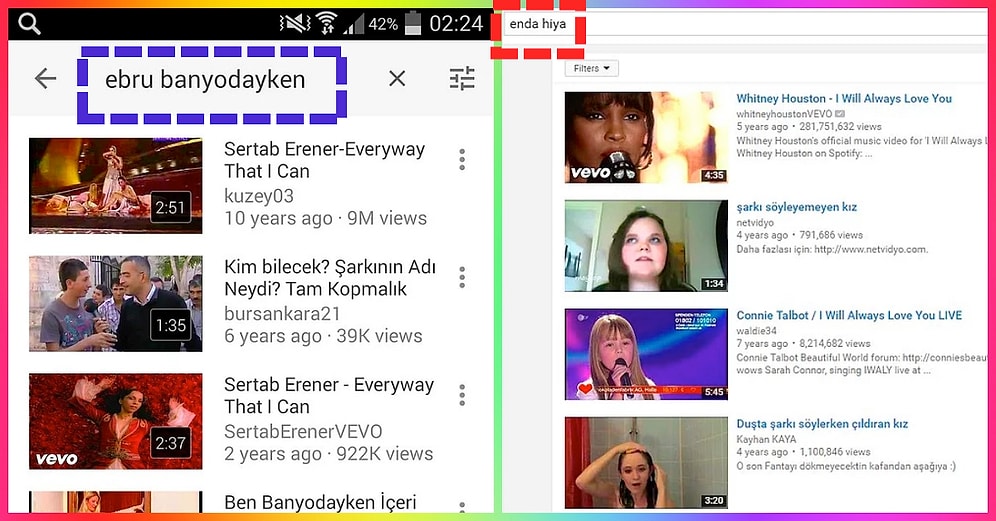Open 'Connie Talbot / I Will Always Love You LIVE'
This screenshot has width=996, height=521.
(849, 315)
